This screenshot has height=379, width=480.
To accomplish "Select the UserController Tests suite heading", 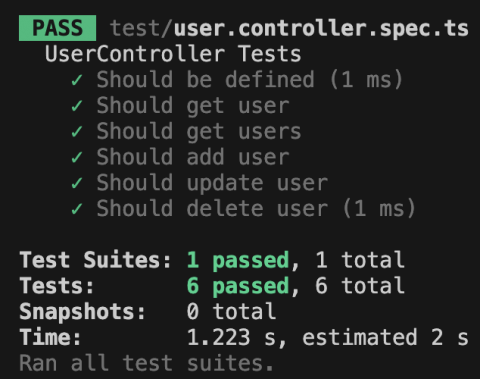I will pos(173,54).
